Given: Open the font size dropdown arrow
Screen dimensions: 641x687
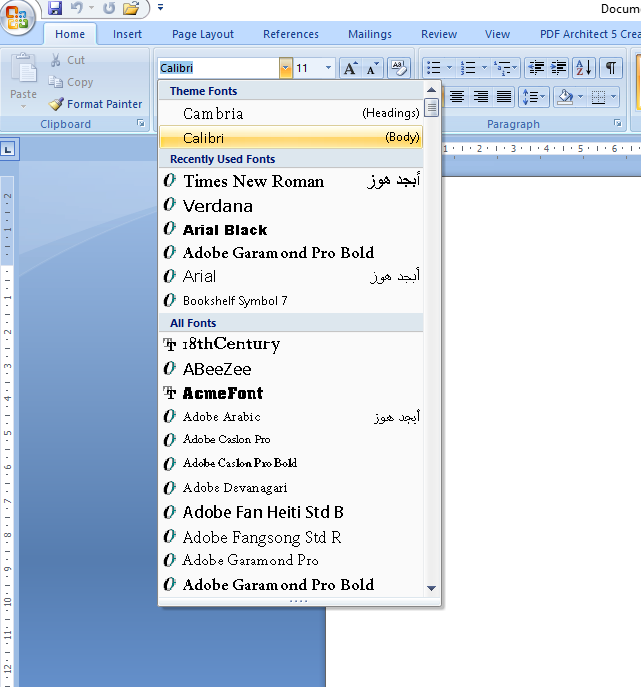Looking at the screenshot, I should point(328,68).
